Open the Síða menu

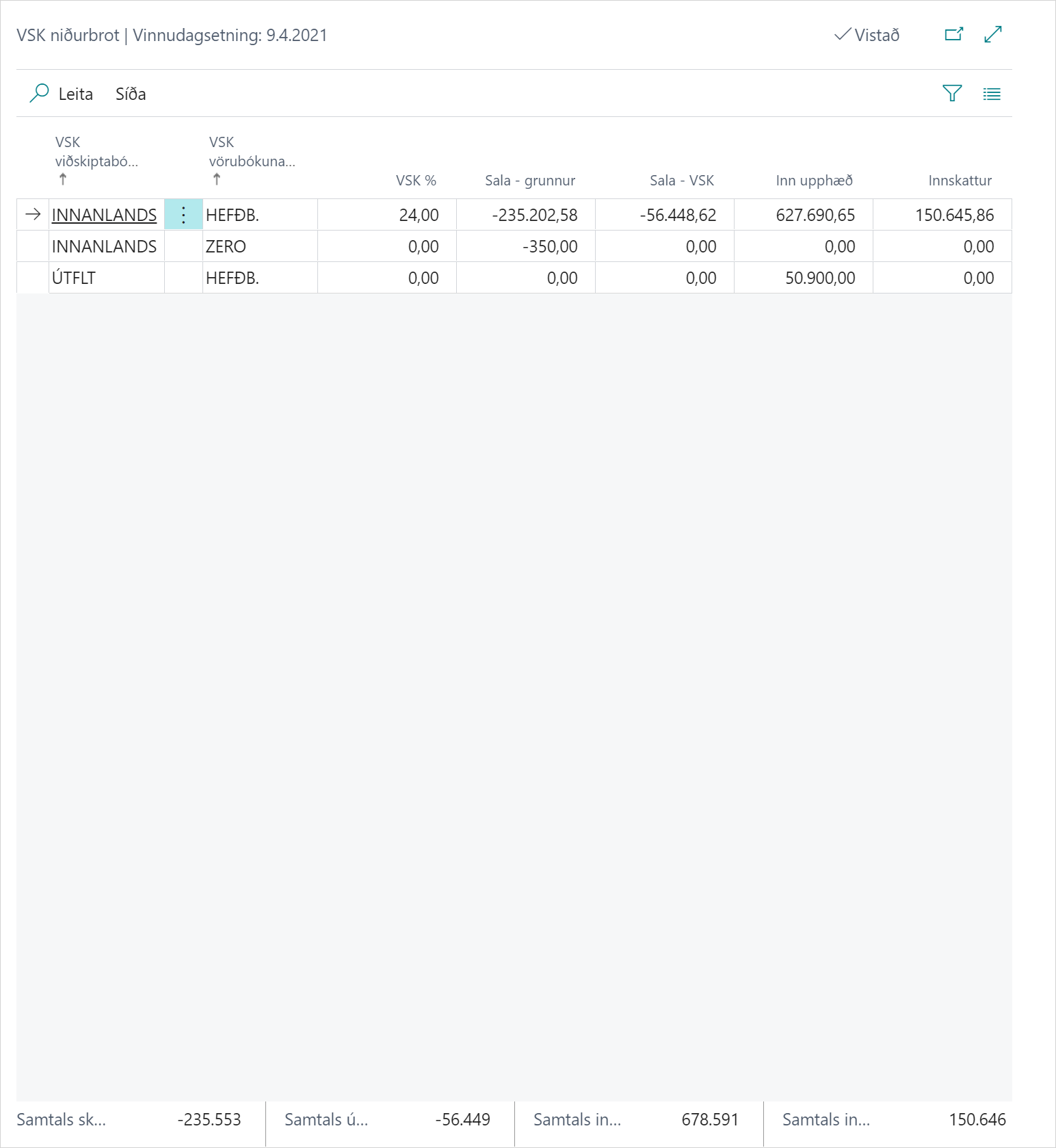(131, 94)
